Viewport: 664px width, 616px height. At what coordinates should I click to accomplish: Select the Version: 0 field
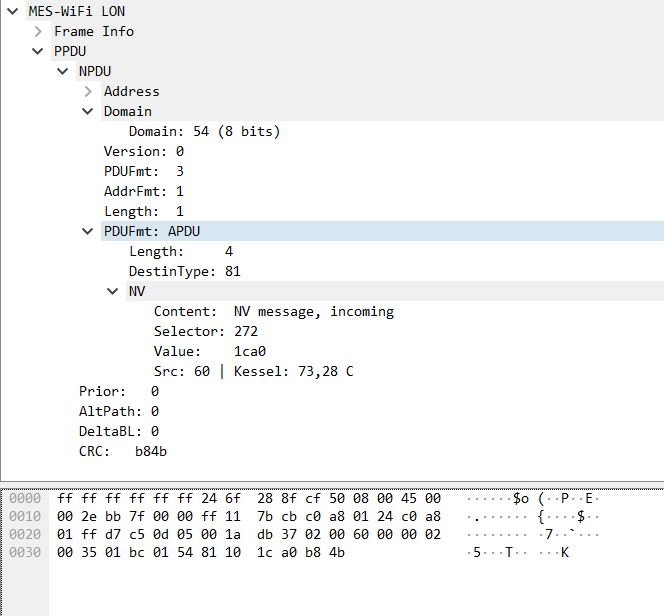(x=144, y=151)
